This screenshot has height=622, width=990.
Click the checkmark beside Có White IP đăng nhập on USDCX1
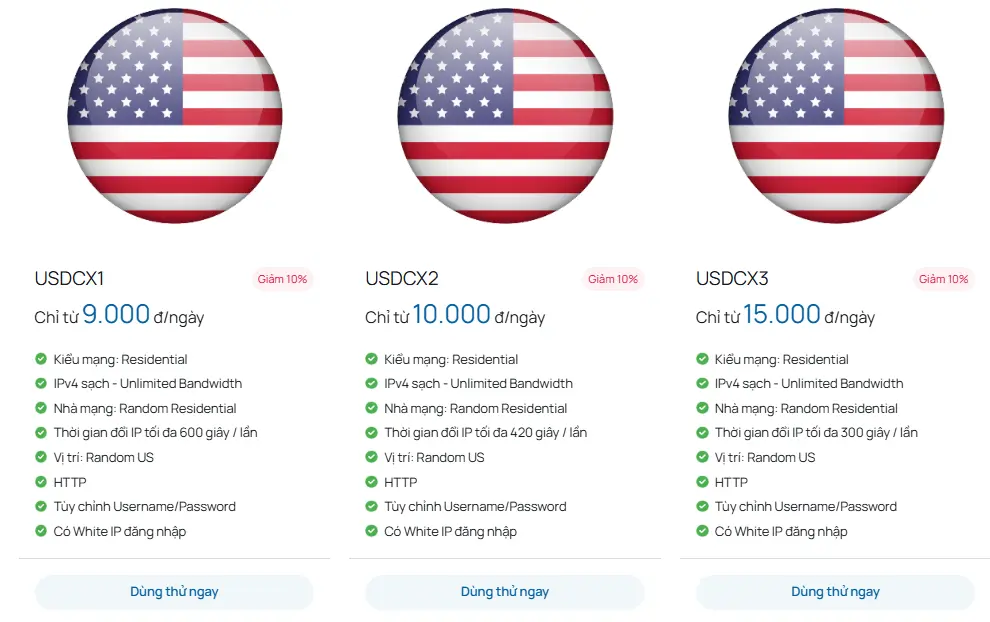point(40,531)
